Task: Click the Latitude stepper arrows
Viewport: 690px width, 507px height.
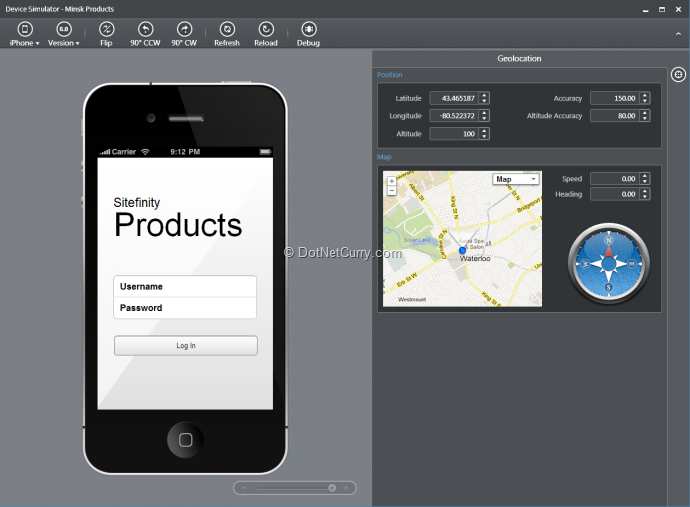Action: point(484,98)
